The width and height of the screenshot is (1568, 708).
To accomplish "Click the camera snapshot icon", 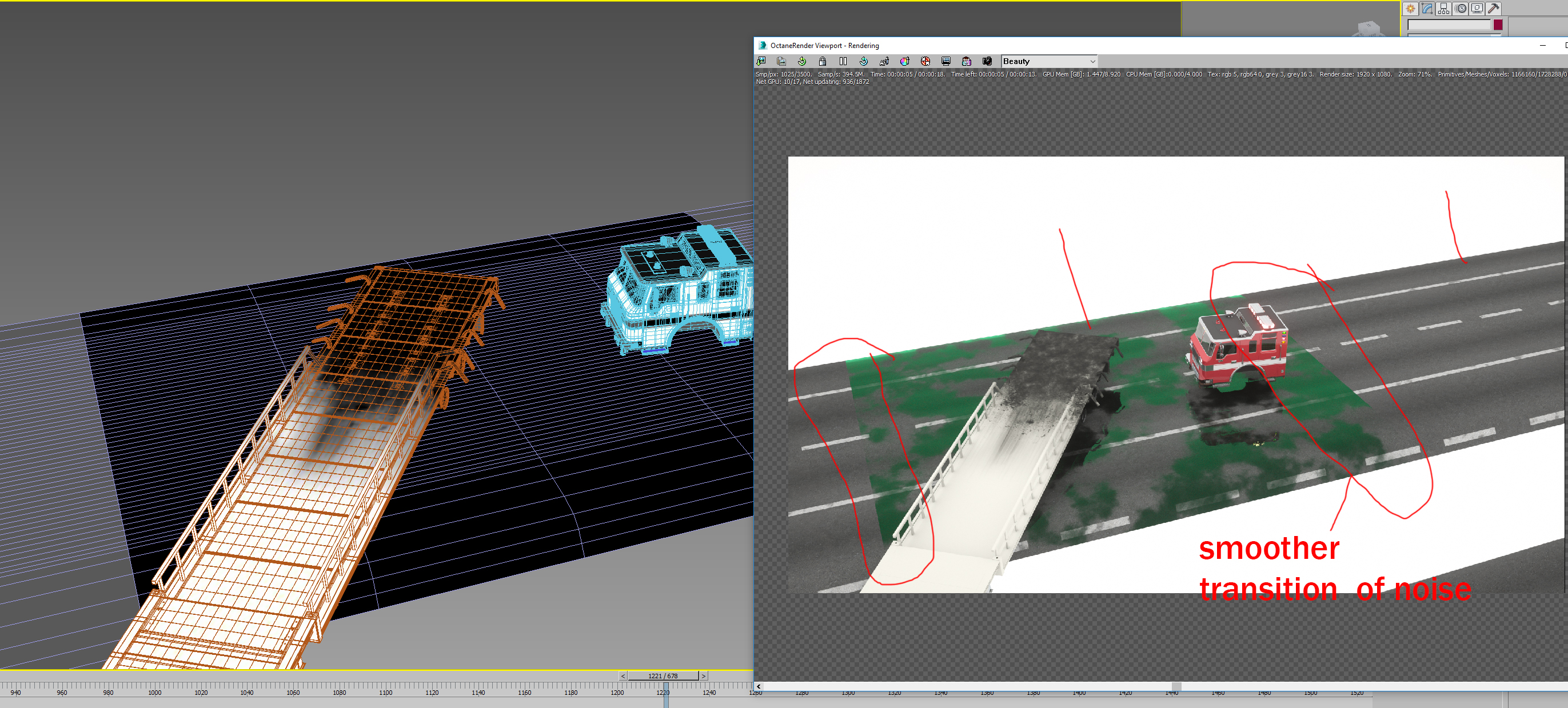I will click(987, 62).
